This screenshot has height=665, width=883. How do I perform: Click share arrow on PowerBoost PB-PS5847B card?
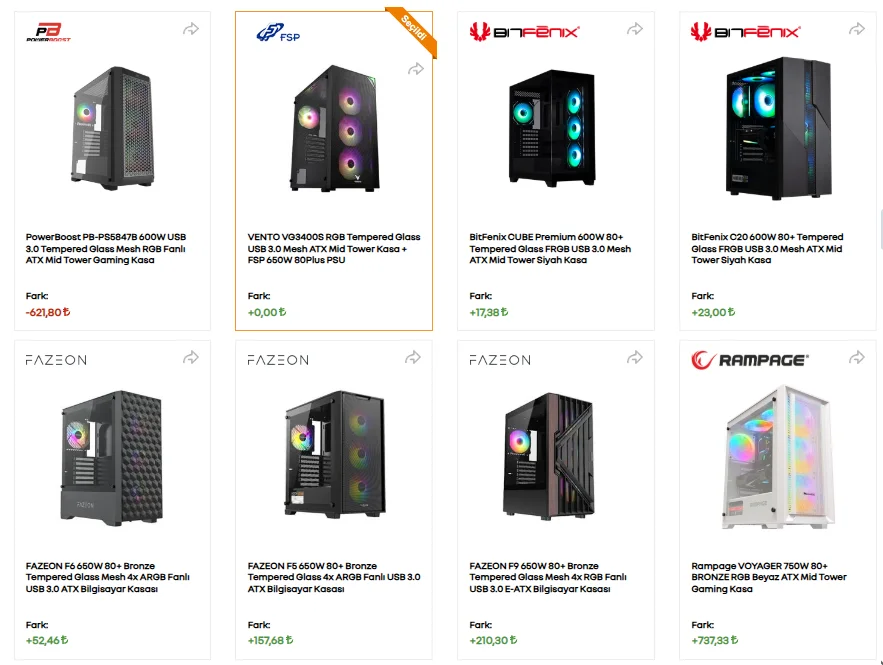pos(191,29)
